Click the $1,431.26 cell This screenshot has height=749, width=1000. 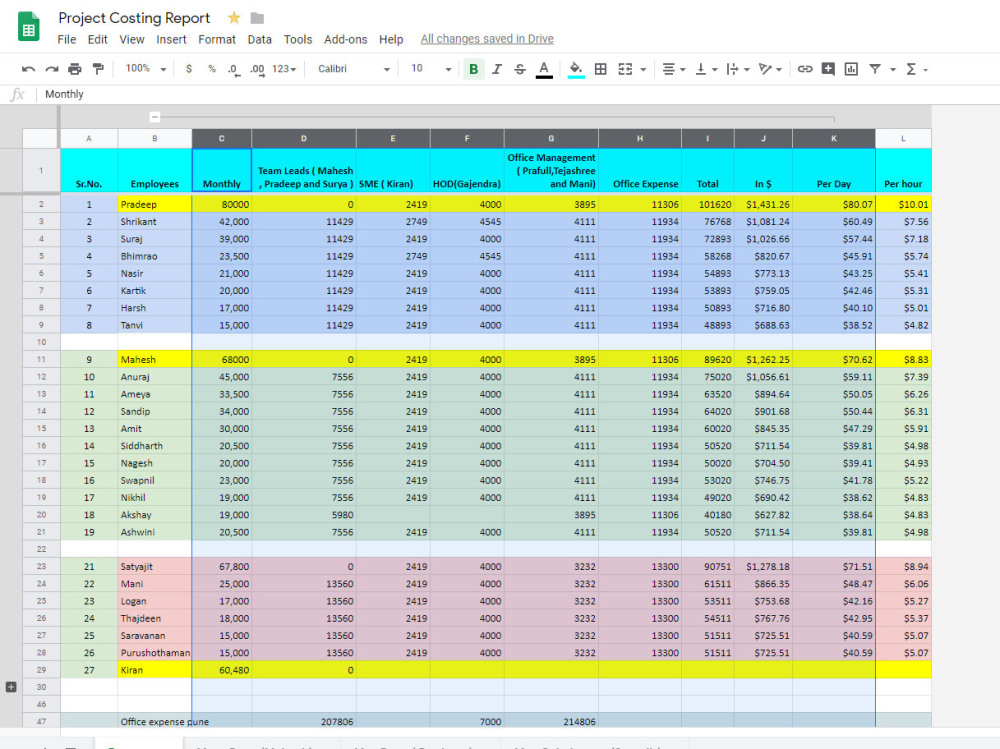coord(763,204)
